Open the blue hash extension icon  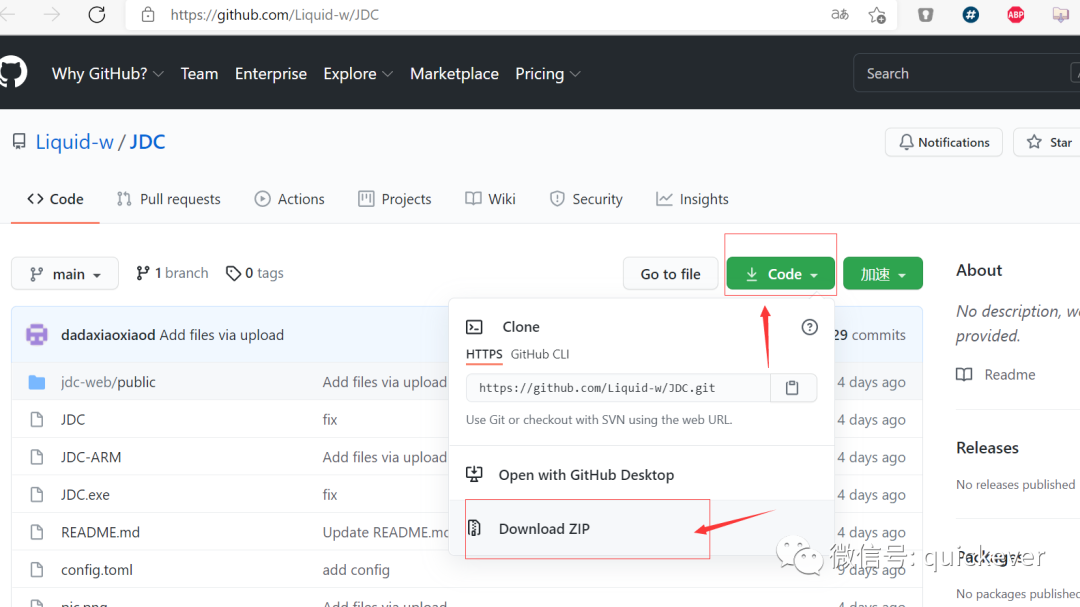pyautogui.click(x=970, y=14)
